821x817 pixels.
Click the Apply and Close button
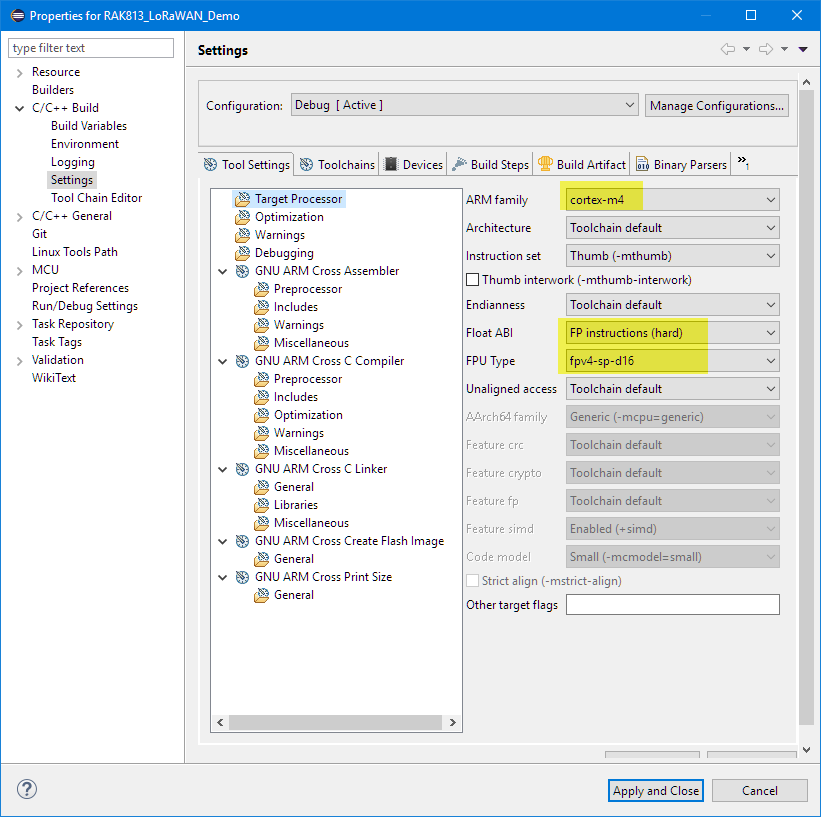point(656,790)
